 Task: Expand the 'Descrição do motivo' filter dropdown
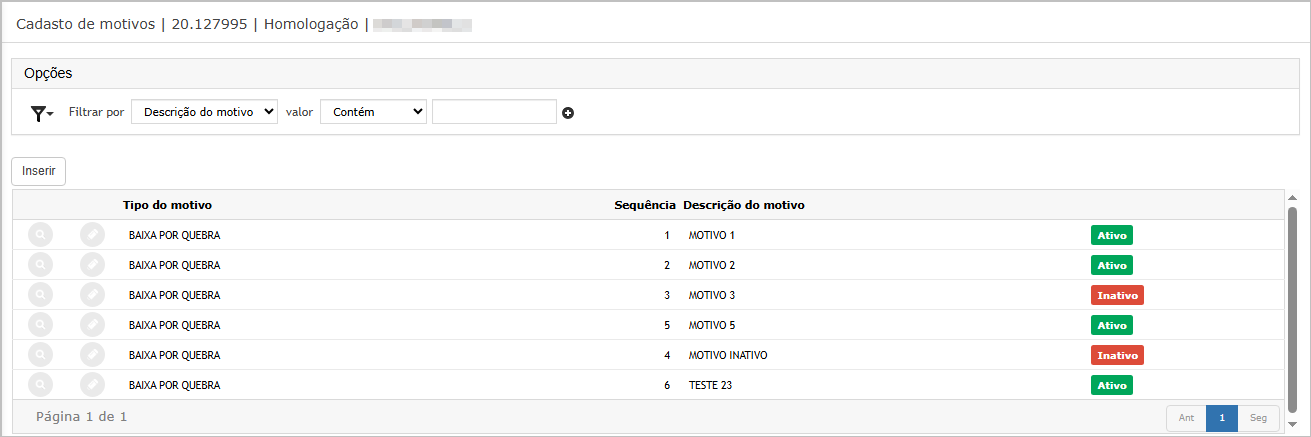pyautogui.click(x=204, y=112)
